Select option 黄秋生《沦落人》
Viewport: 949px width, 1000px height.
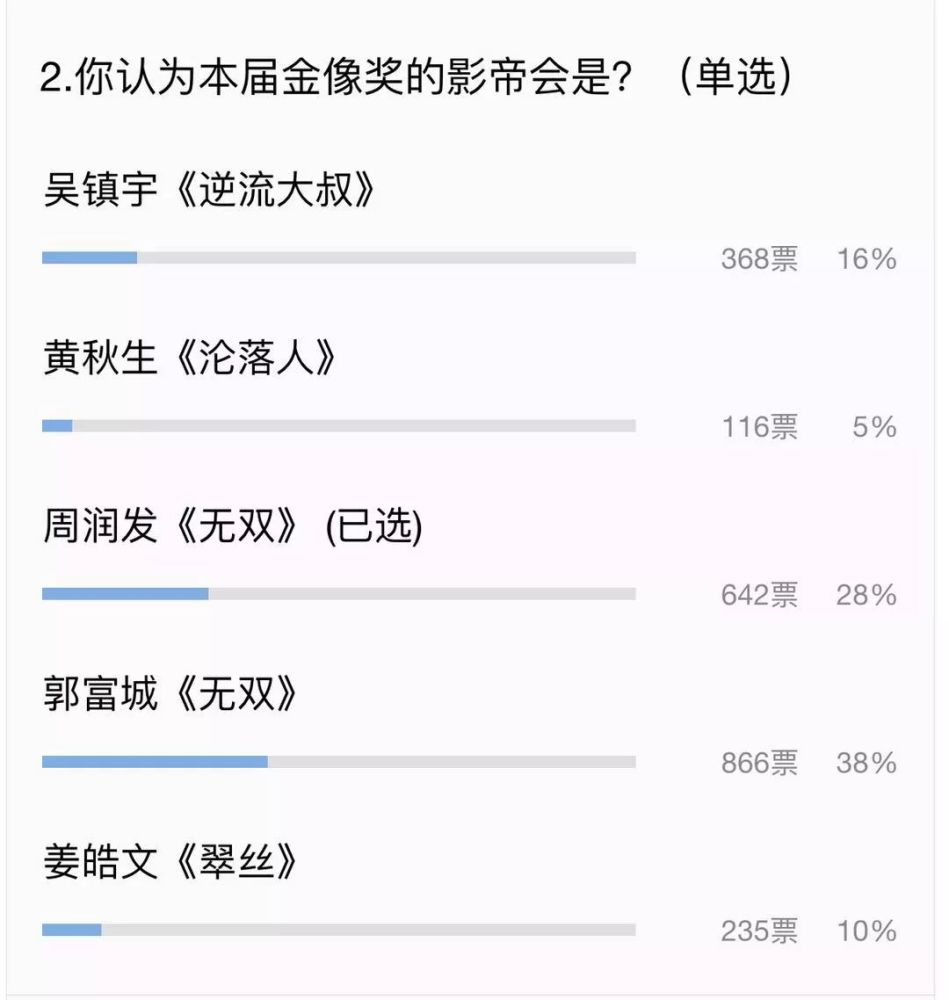coord(189,357)
